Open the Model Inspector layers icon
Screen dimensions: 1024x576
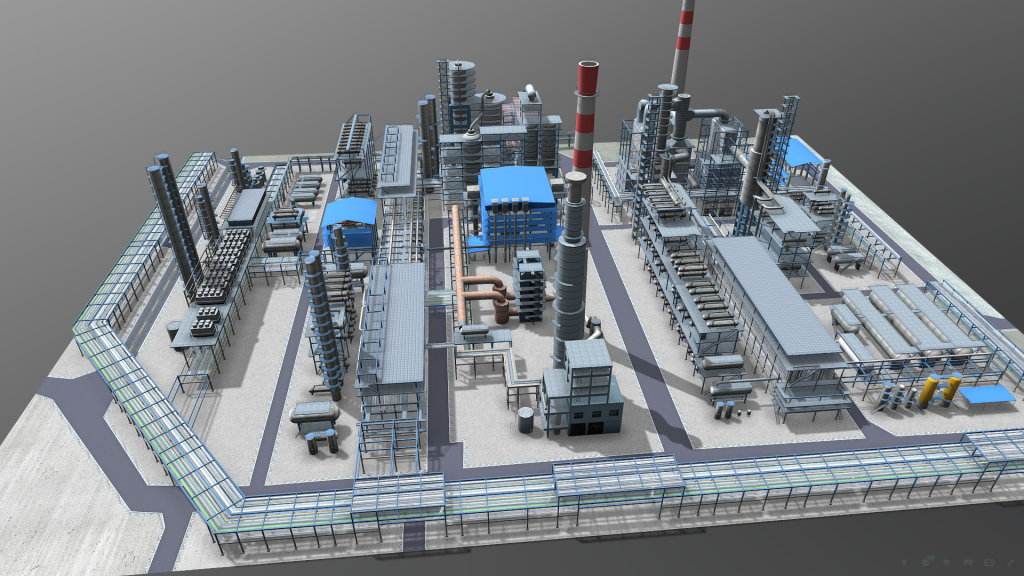pos(946,563)
